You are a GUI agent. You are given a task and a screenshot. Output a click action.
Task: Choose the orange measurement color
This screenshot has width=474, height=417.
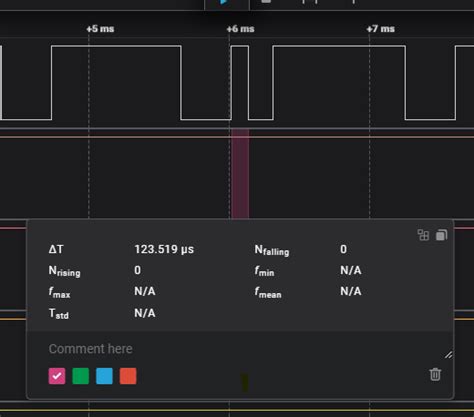pyautogui.click(x=128, y=376)
